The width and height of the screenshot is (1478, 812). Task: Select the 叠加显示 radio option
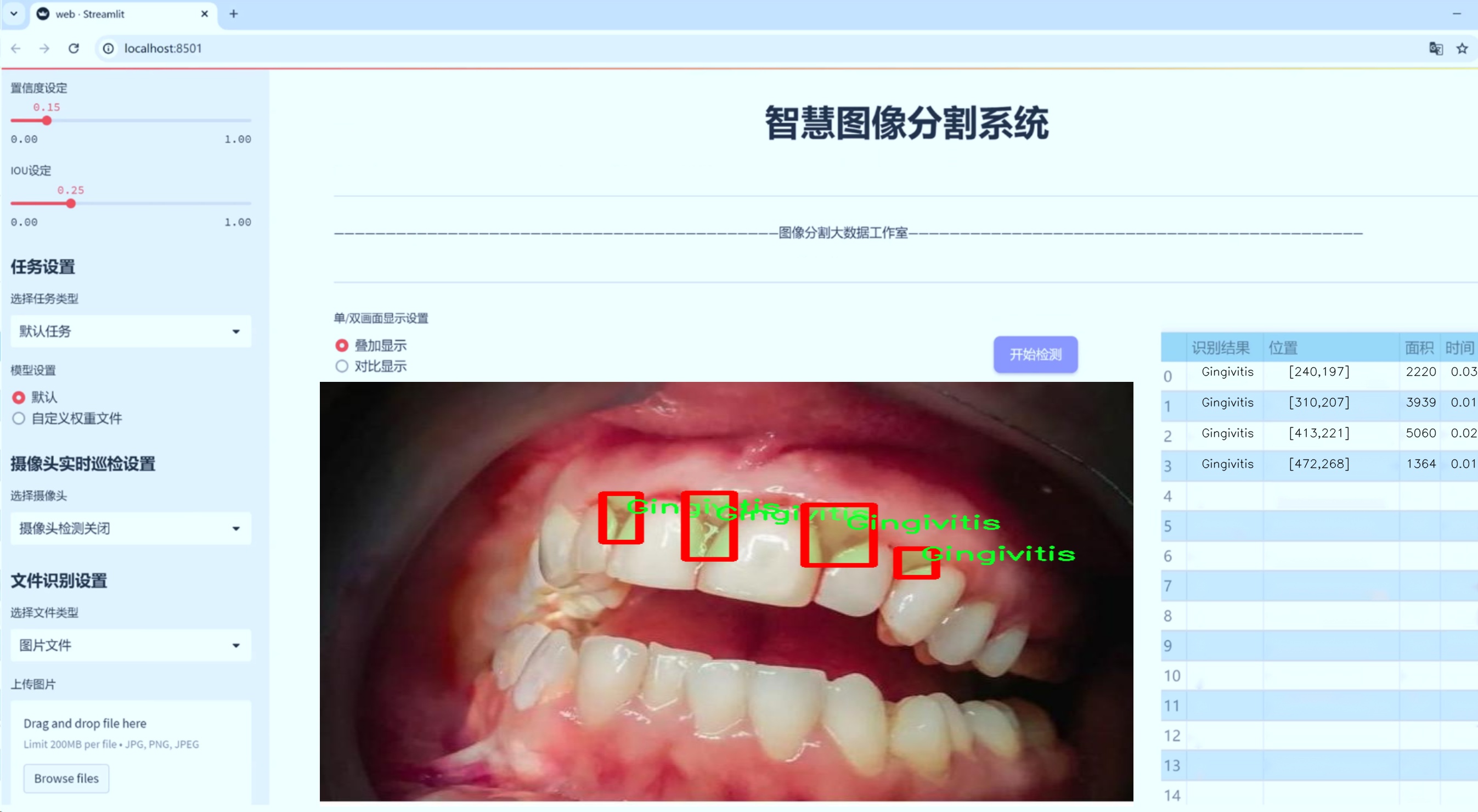[342, 345]
